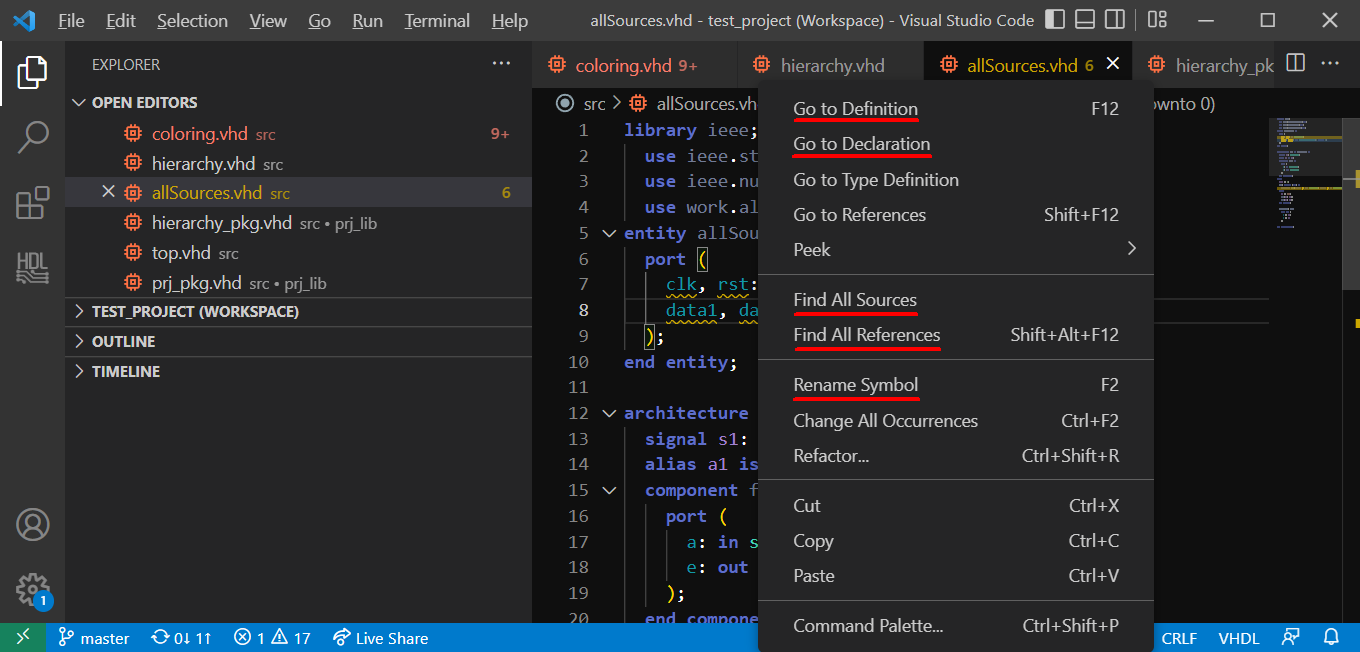1360x652 pixels.
Task: Open the Accounts menu icon
Action: (32, 525)
